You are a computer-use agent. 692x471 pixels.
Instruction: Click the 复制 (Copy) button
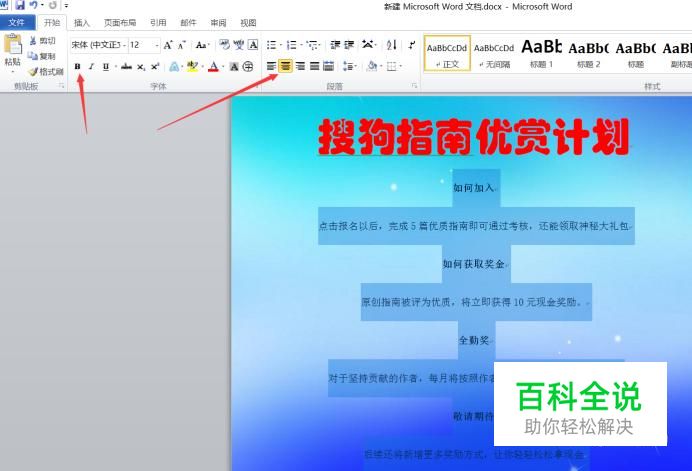[x=43, y=56]
